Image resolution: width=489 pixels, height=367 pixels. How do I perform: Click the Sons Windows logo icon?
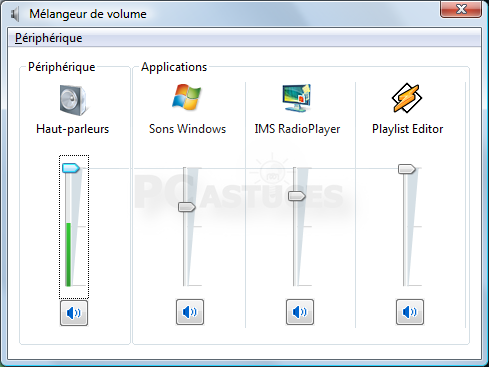(x=187, y=97)
